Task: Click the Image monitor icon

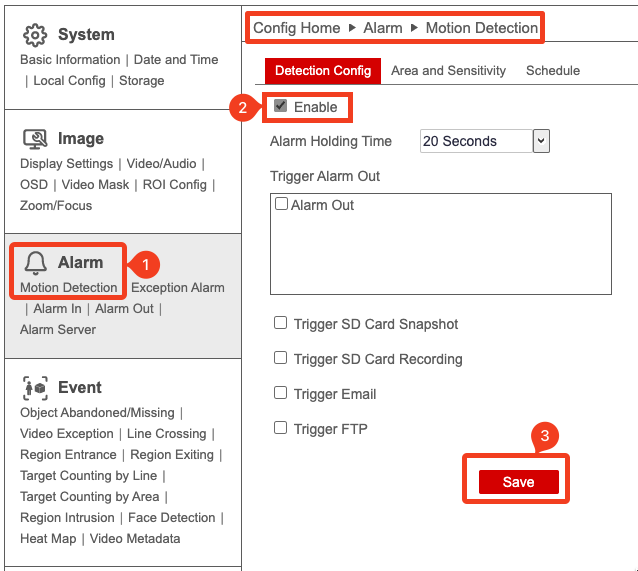Action: [x=35, y=139]
